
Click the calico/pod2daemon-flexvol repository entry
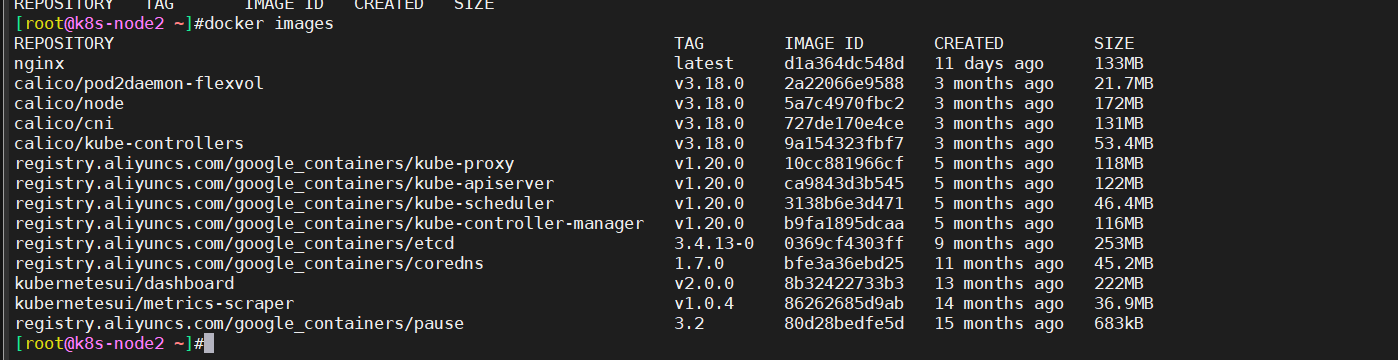point(139,84)
